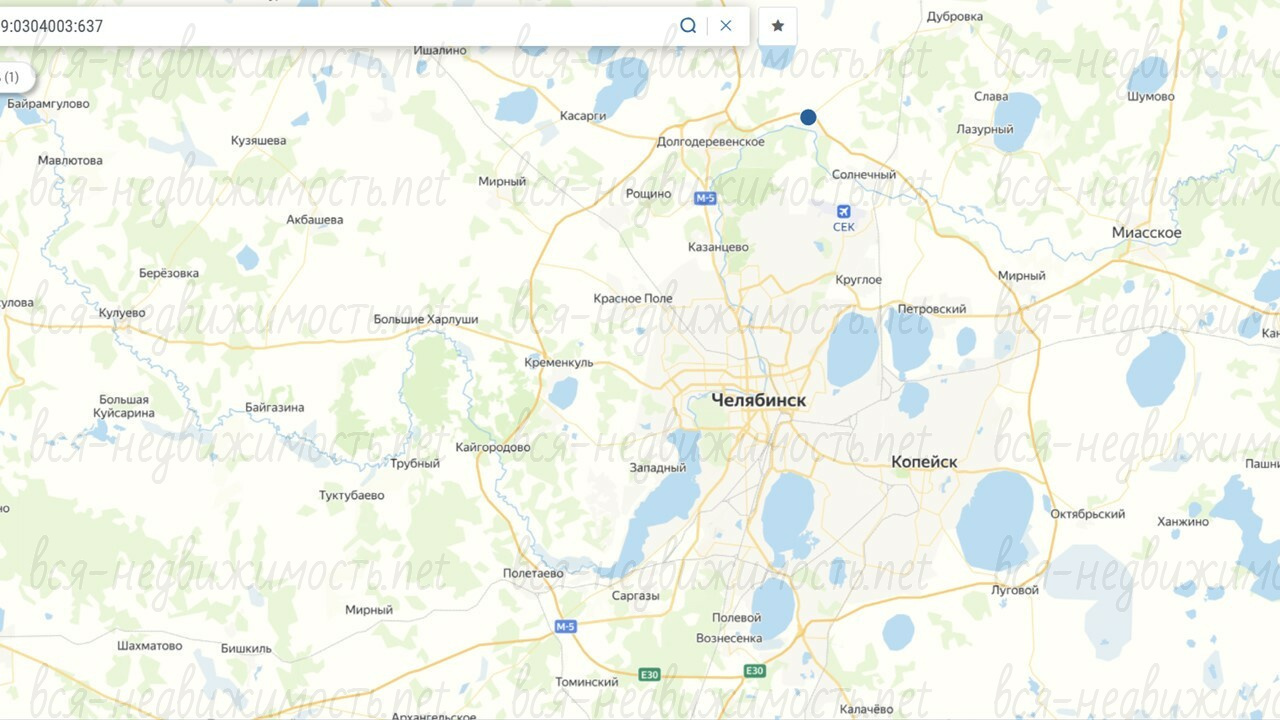The width and height of the screenshot is (1280, 720).
Task: Click the results chip showing (1)
Action: [12, 77]
